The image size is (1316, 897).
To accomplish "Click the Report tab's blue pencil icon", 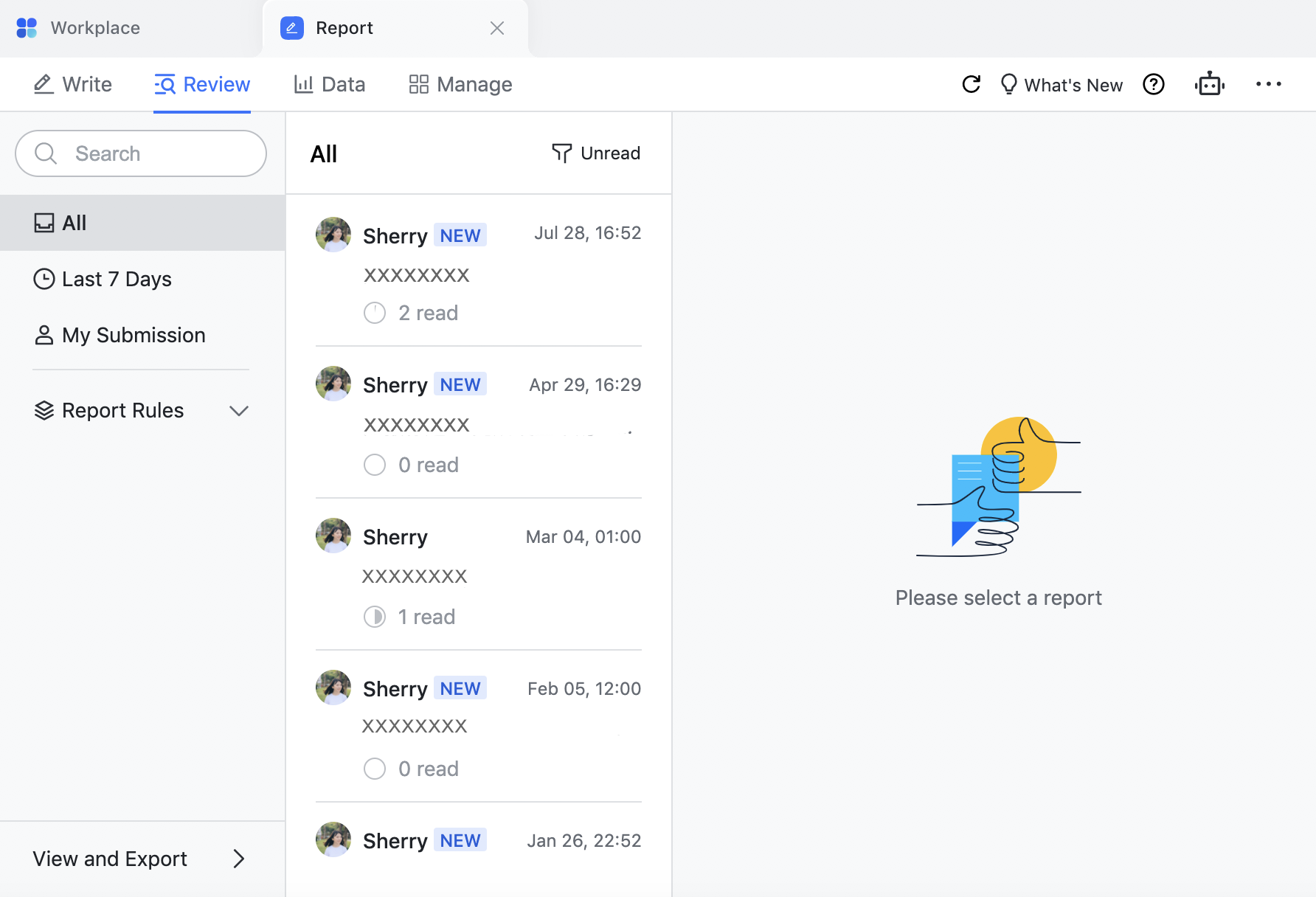I will click(292, 28).
